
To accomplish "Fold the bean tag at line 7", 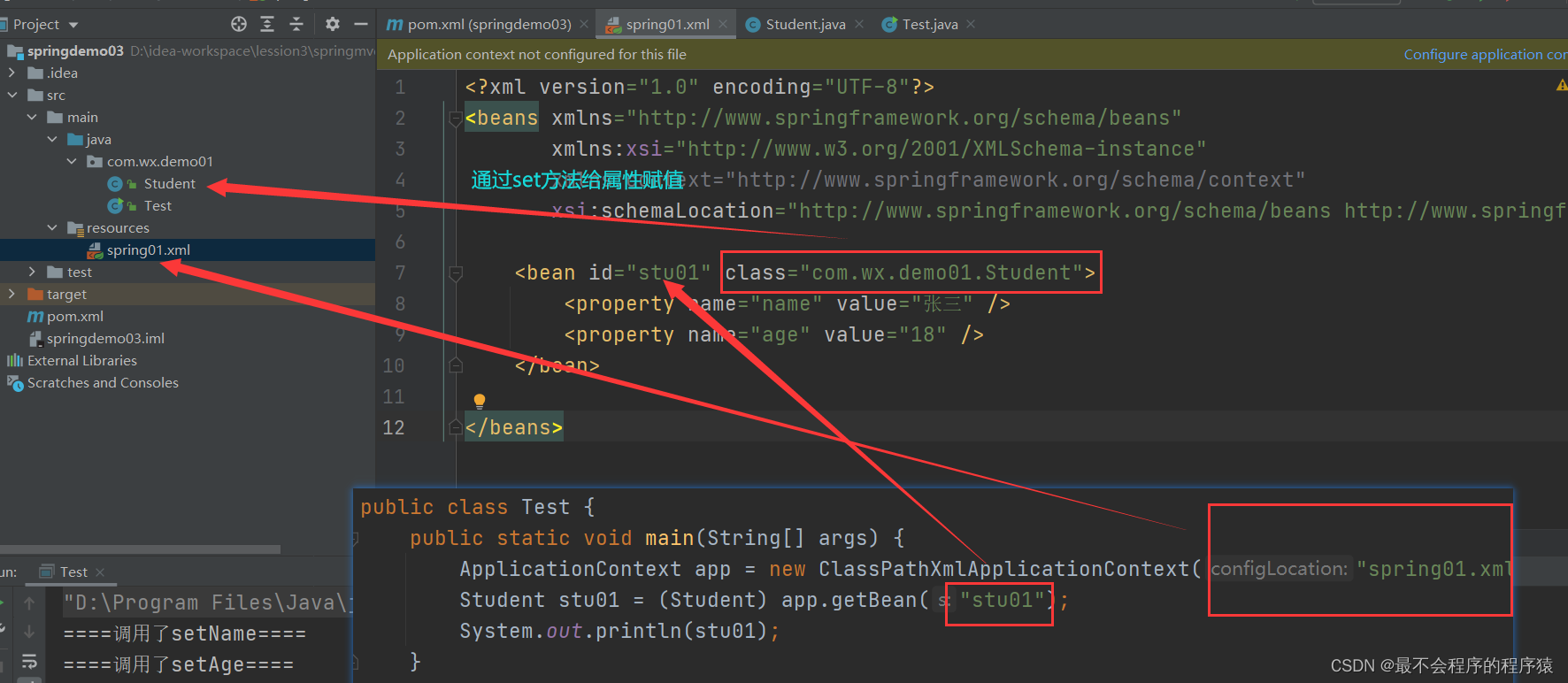I will 456,273.
